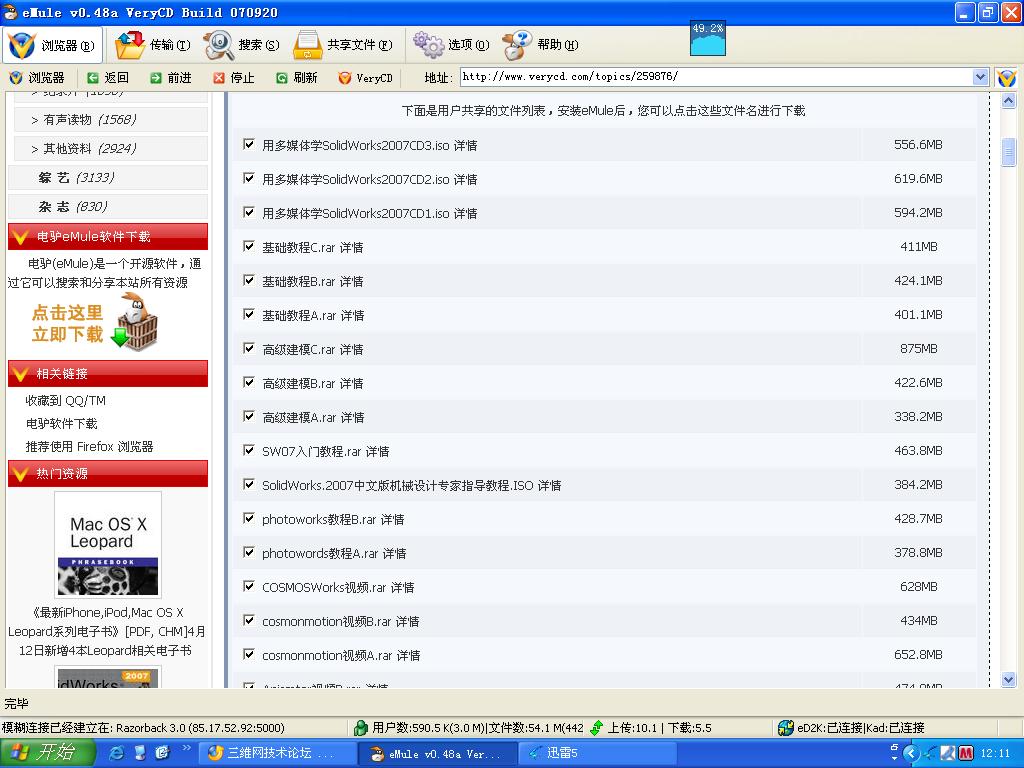This screenshot has width=1024, height=768.
Task: Open 基础教程A.rar file link
Action: (x=299, y=315)
